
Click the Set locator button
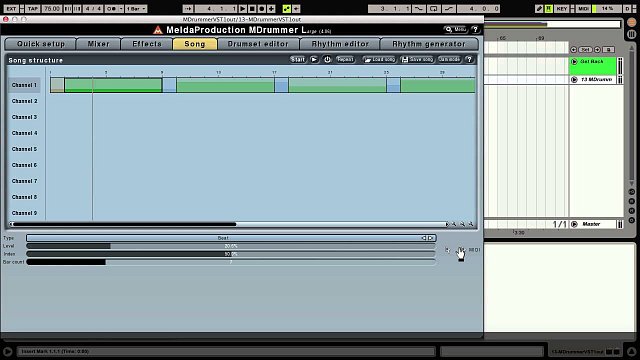(x=585, y=49)
